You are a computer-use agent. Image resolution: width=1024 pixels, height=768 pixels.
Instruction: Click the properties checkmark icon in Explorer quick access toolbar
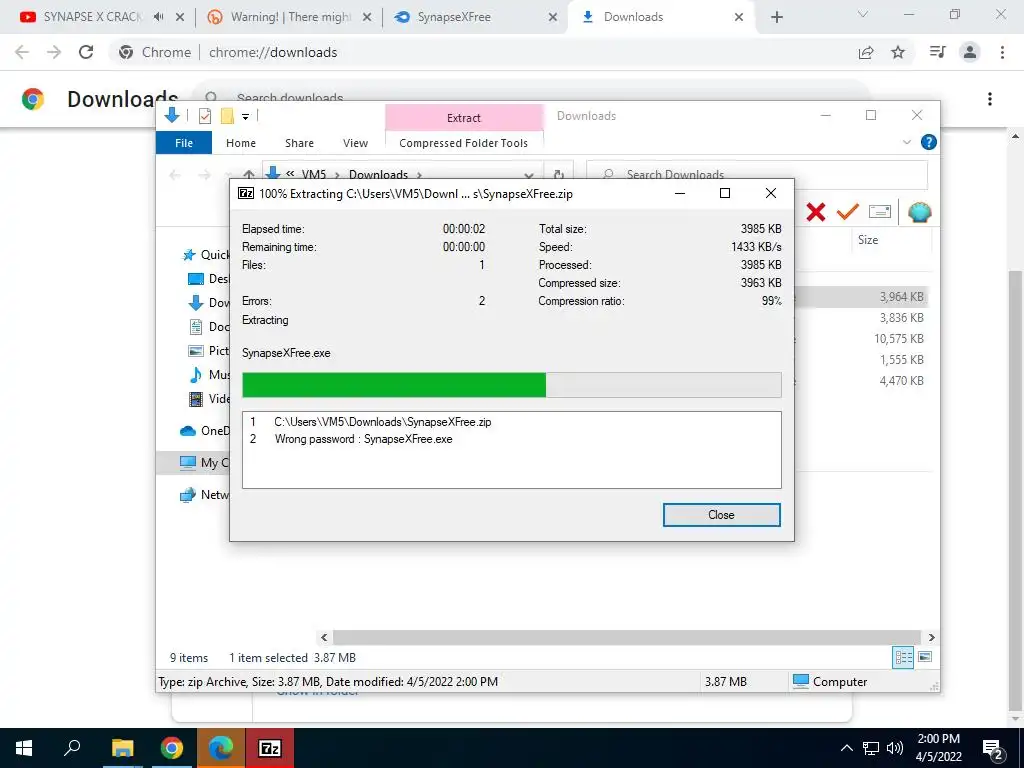point(205,116)
